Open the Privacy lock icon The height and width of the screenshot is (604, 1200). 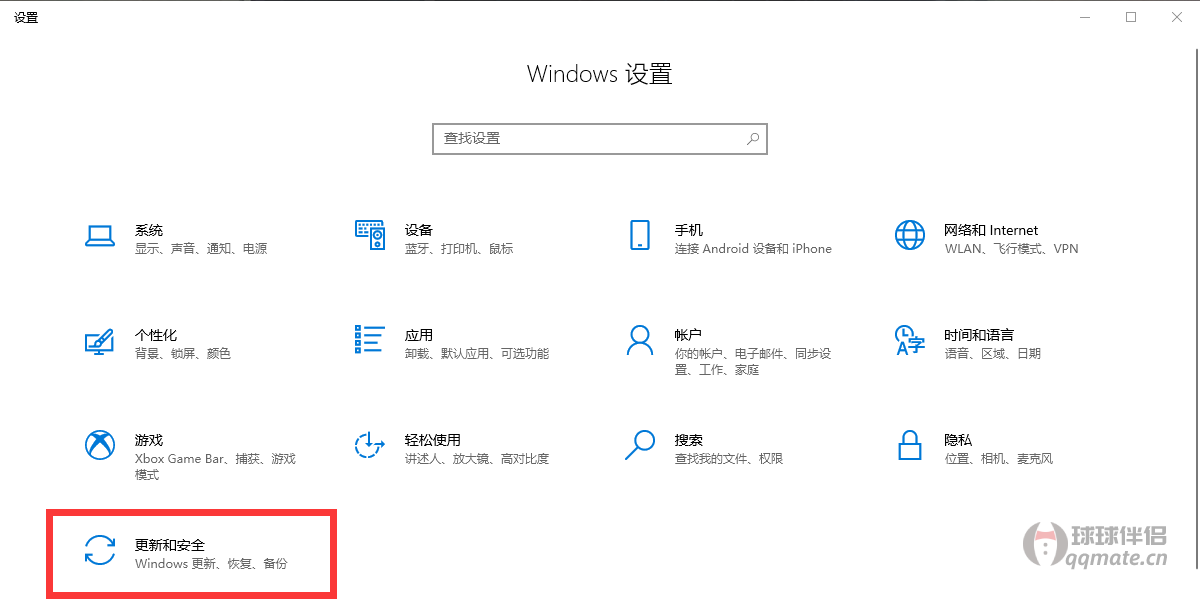[x=910, y=445]
